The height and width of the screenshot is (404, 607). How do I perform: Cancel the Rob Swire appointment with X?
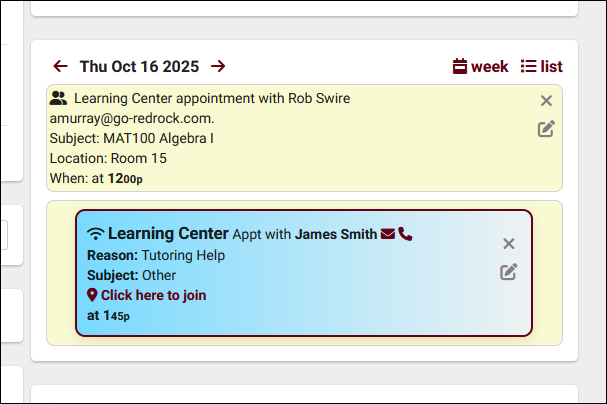tap(546, 100)
